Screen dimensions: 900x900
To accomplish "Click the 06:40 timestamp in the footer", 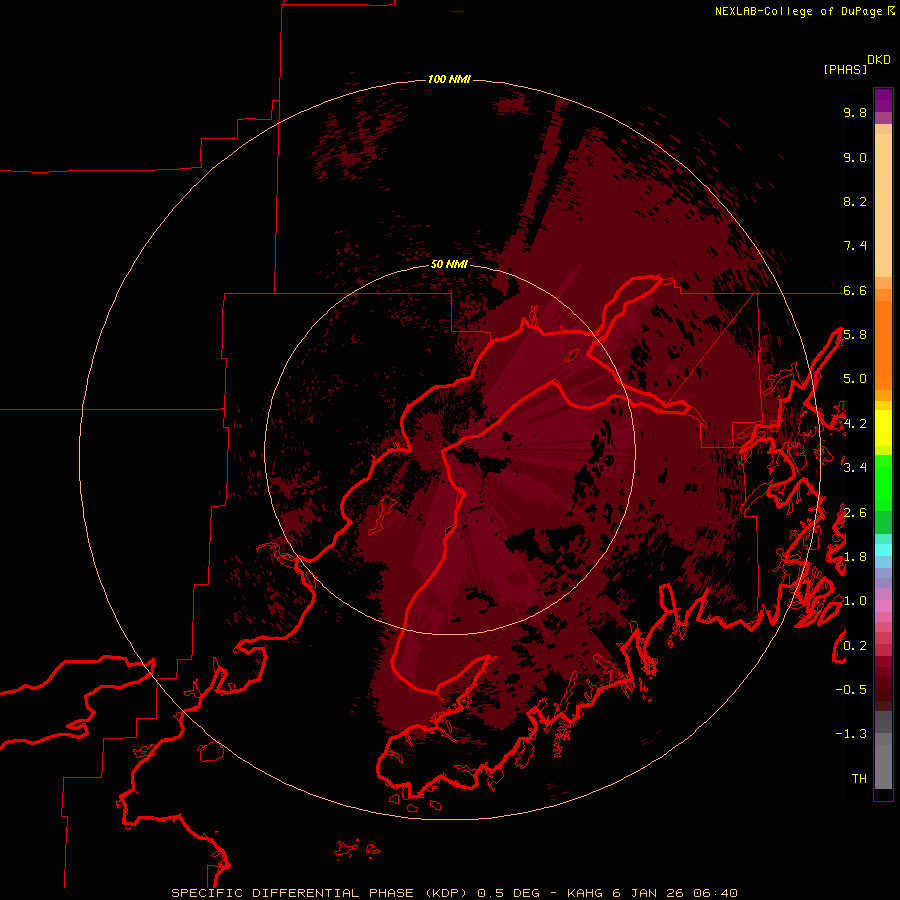I will tap(715, 893).
